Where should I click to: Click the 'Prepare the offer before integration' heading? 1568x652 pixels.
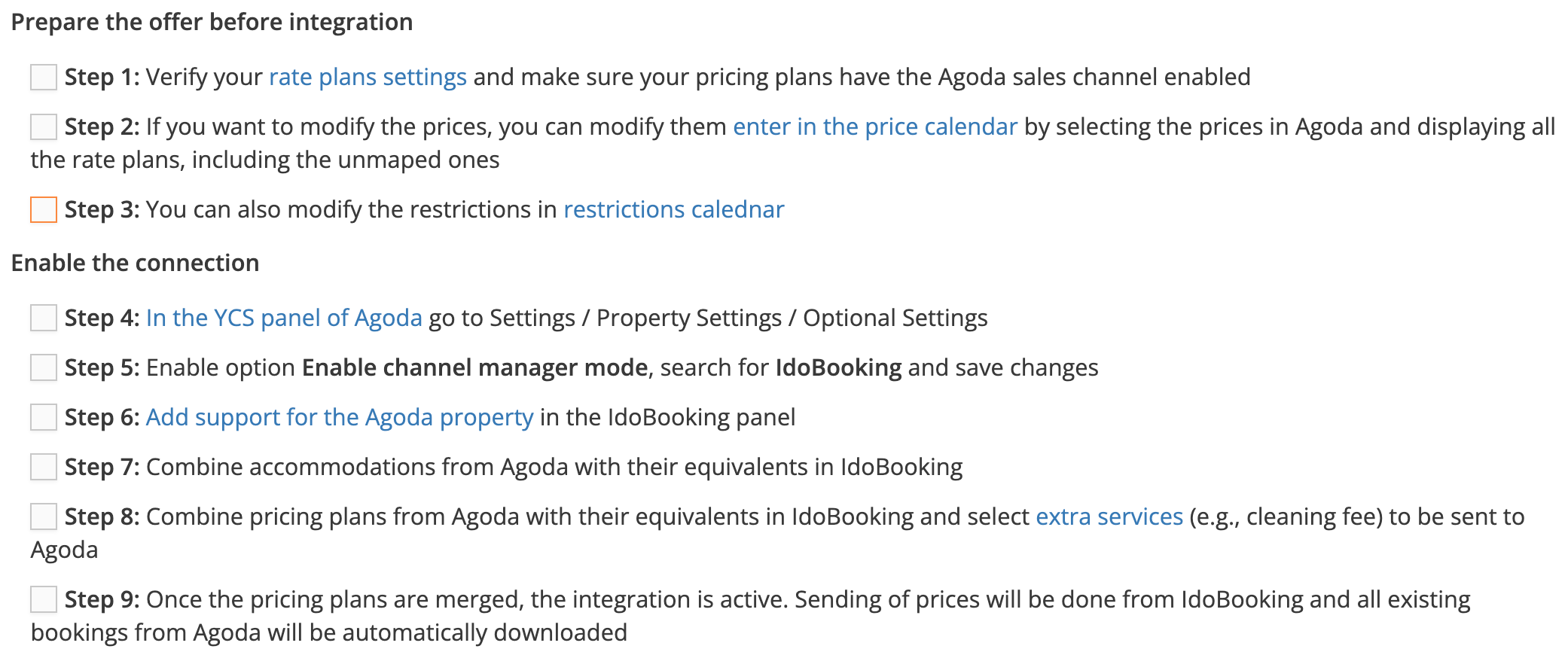(x=212, y=23)
